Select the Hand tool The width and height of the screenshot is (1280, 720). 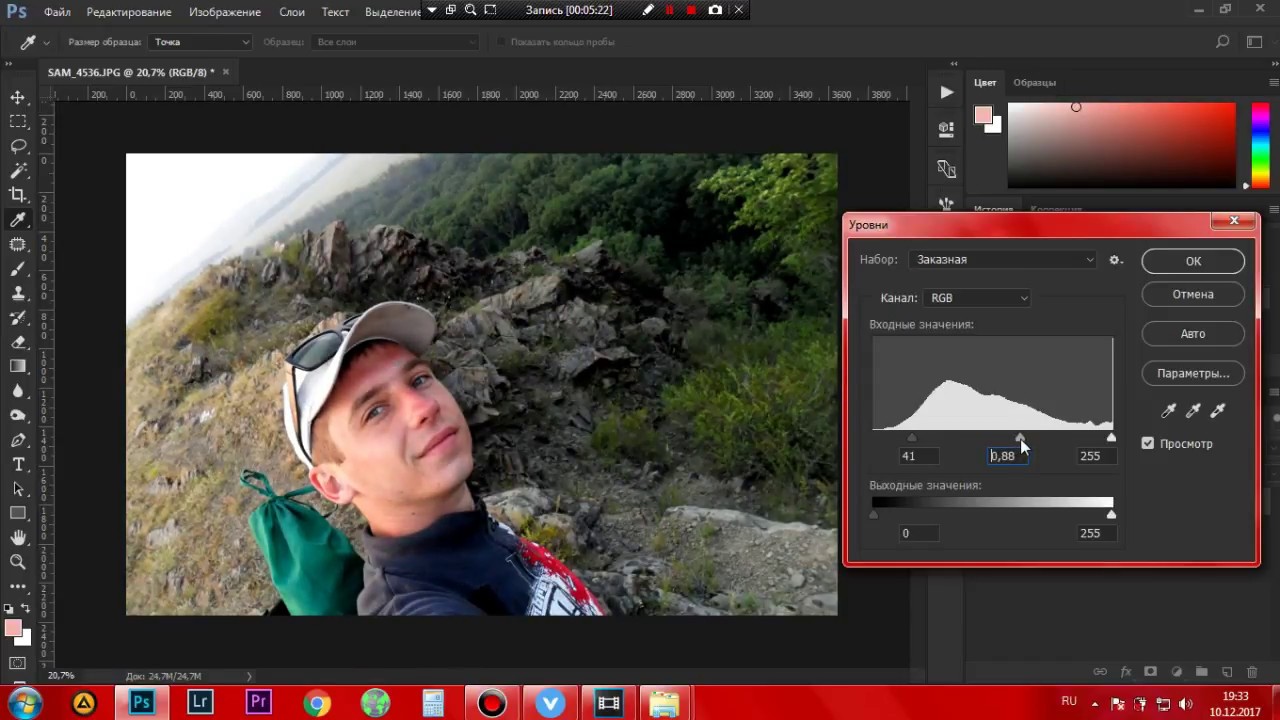point(18,538)
